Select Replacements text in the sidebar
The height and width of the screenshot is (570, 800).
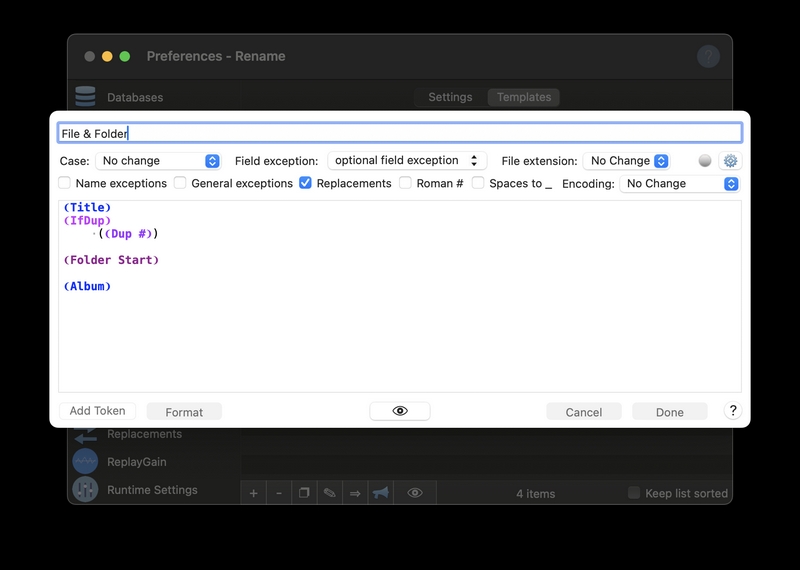pyautogui.click(x=144, y=434)
